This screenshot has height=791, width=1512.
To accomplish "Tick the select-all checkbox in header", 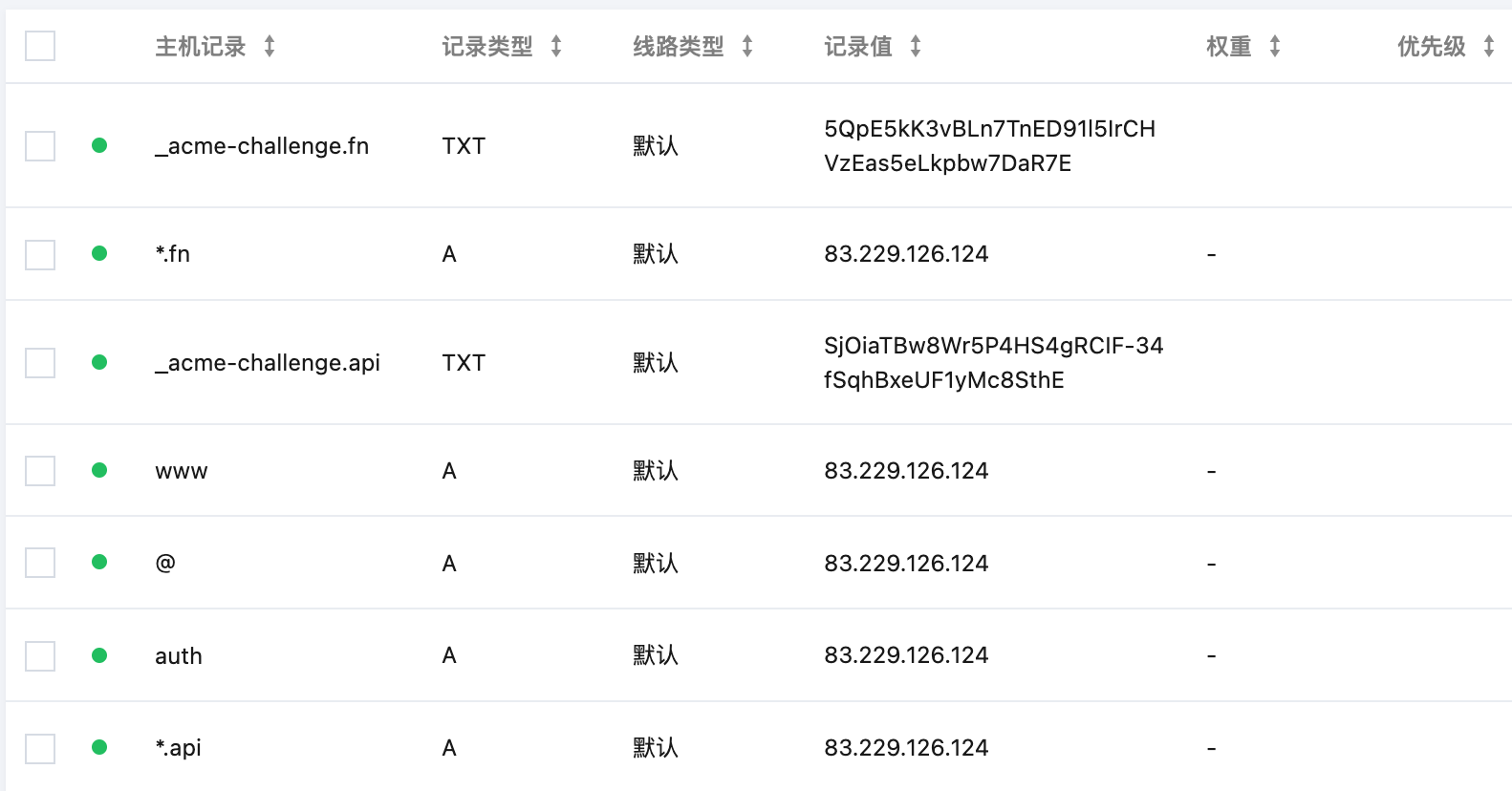I will (x=40, y=46).
